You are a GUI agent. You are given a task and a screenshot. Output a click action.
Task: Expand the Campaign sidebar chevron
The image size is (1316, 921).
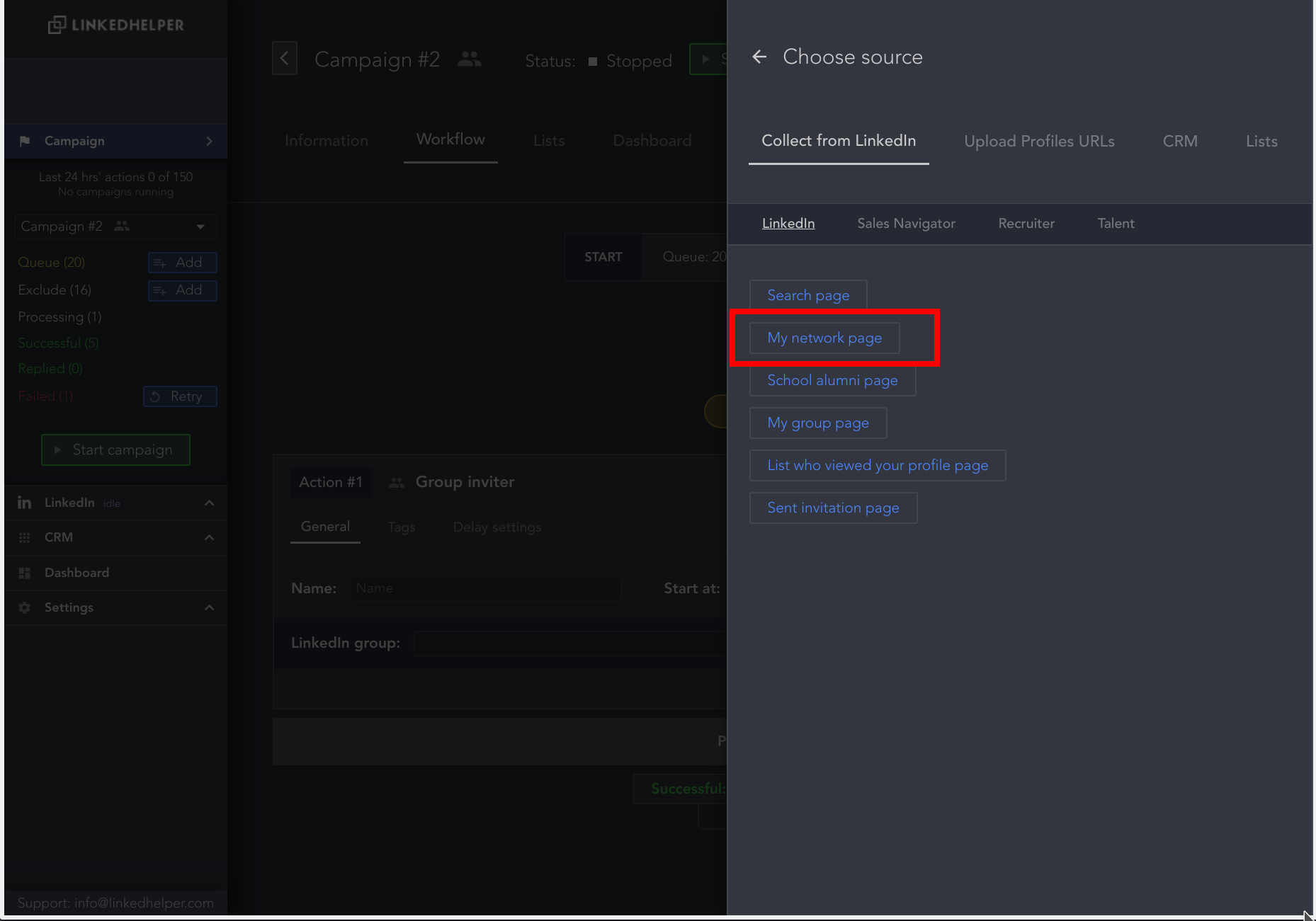[x=209, y=141]
